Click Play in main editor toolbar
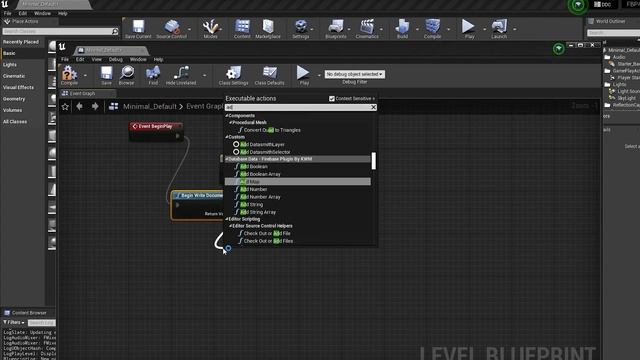 tap(469, 29)
